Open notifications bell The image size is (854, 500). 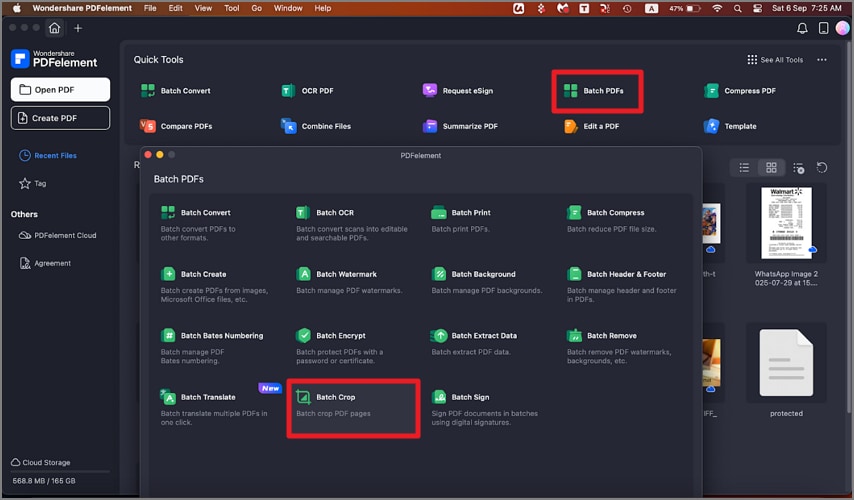coord(802,28)
